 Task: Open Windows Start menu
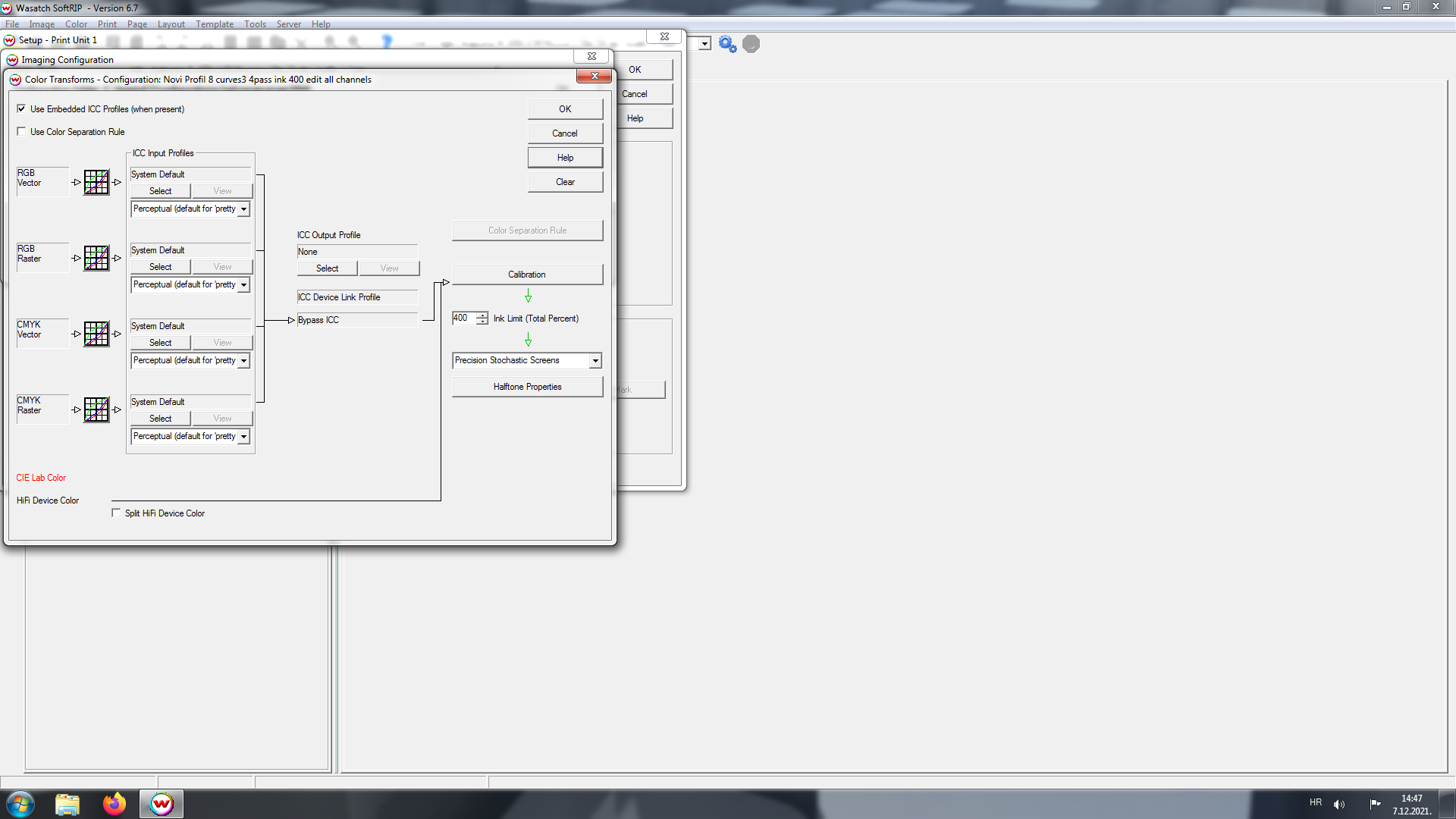[x=20, y=804]
